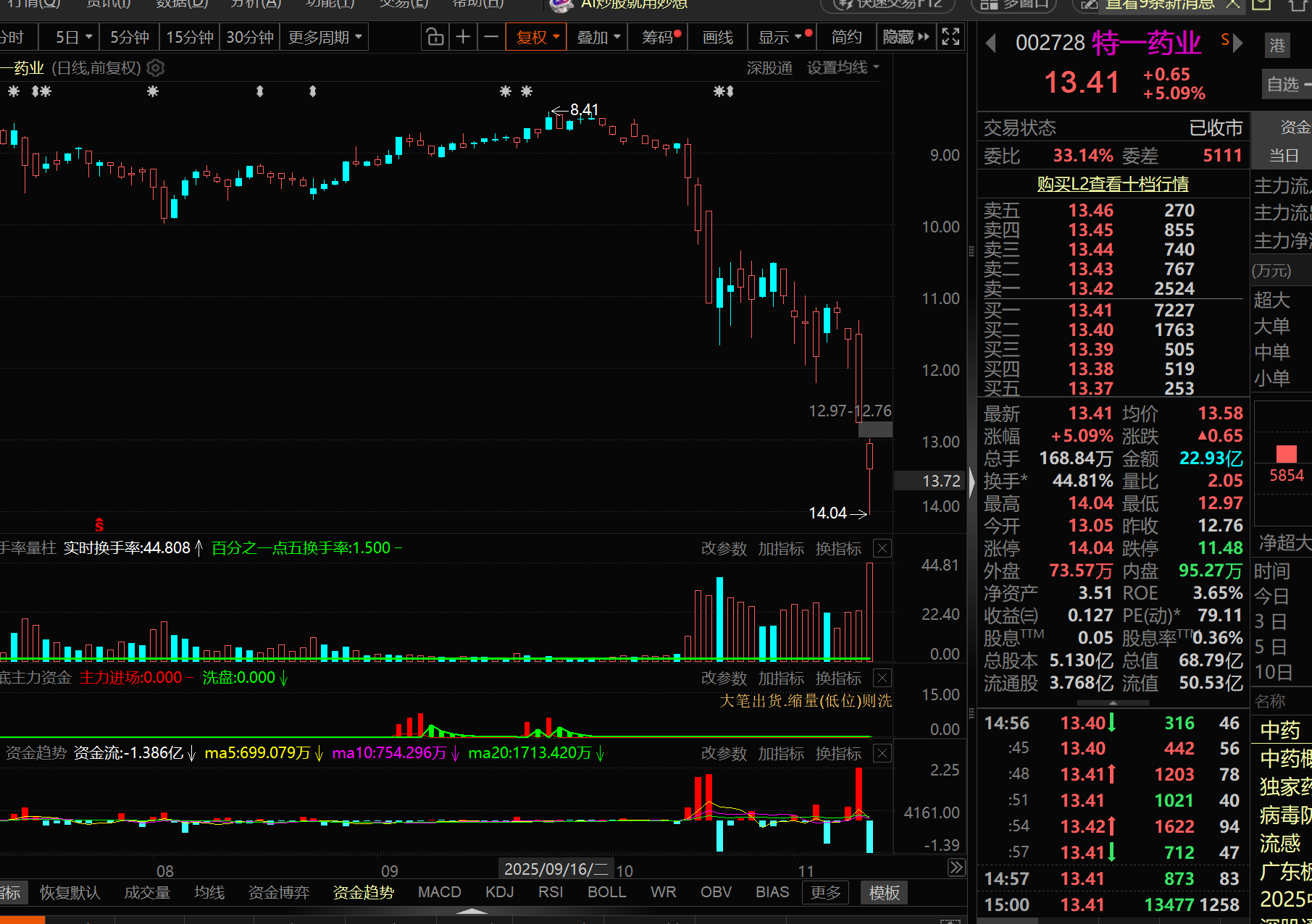The height and width of the screenshot is (924, 1312).
Task: Zoom in chart with plus icon
Action: [463, 37]
